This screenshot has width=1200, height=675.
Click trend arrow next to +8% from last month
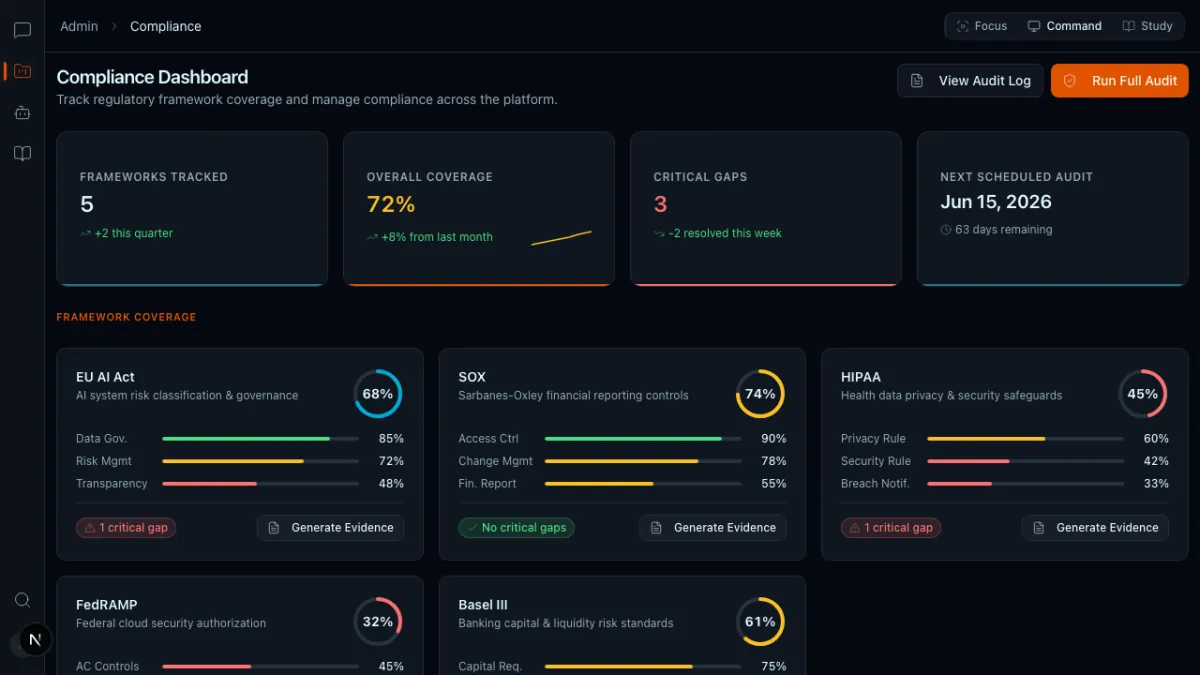tap(372, 238)
